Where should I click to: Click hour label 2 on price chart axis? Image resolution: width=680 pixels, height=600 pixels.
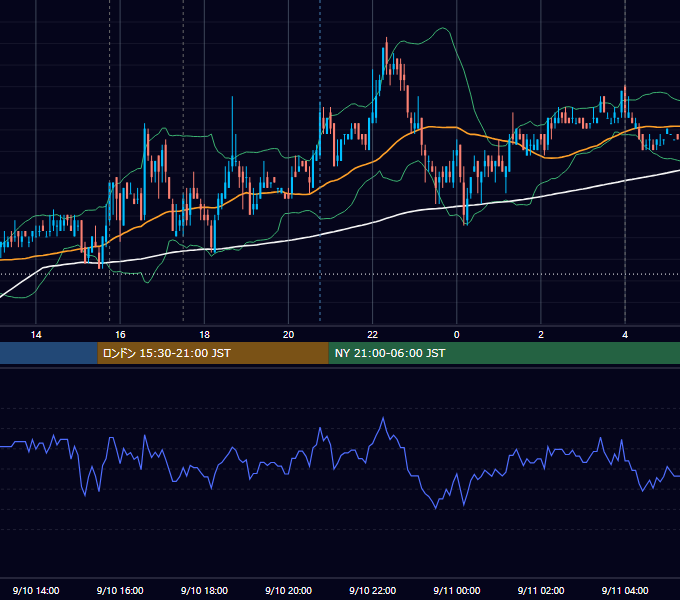click(x=541, y=335)
